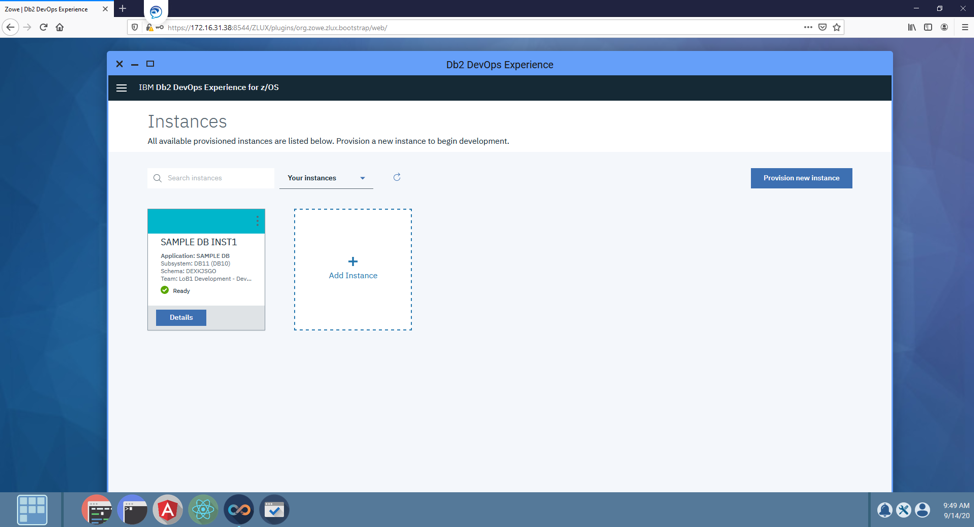Image resolution: width=974 pixels, height=527 pixels.
Task: Reload the browser page
Action: tap(43, 27)
